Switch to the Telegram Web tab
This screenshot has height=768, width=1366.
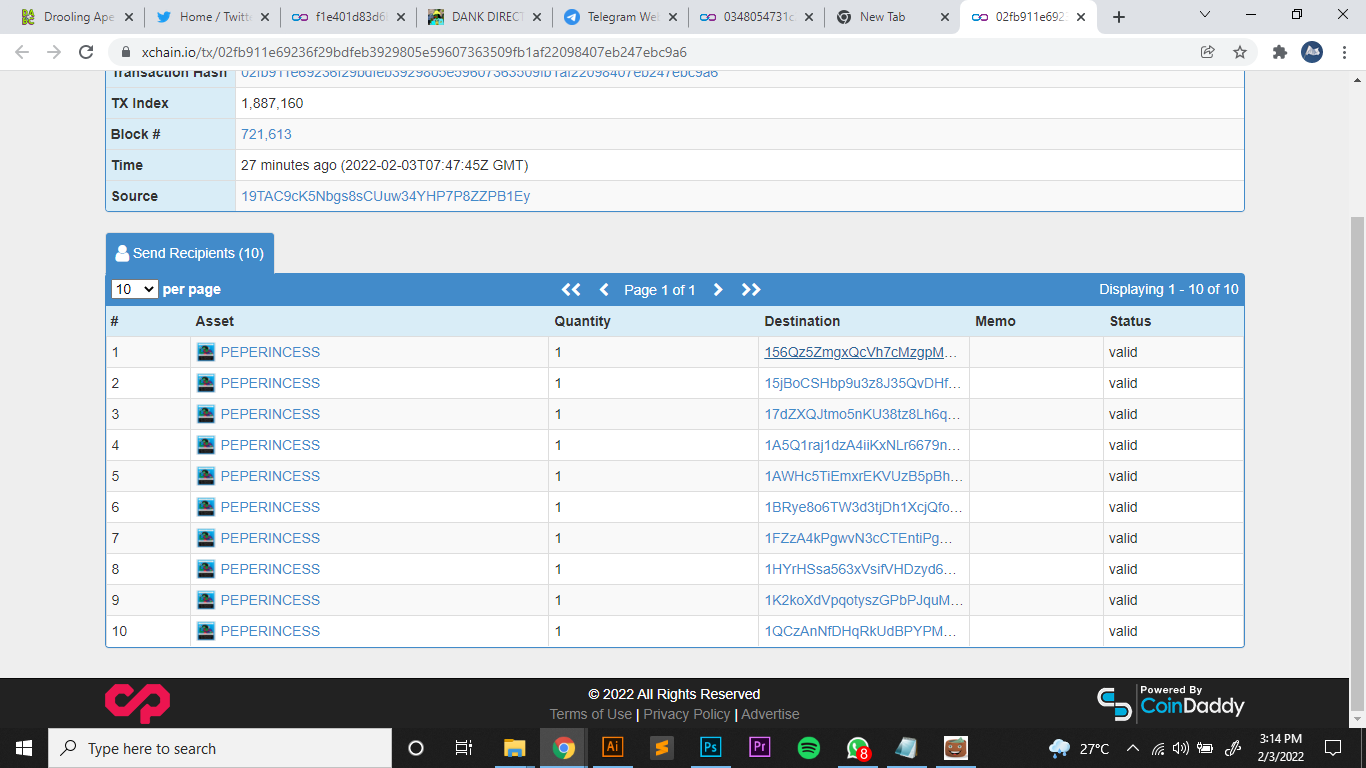click(620, 17)
